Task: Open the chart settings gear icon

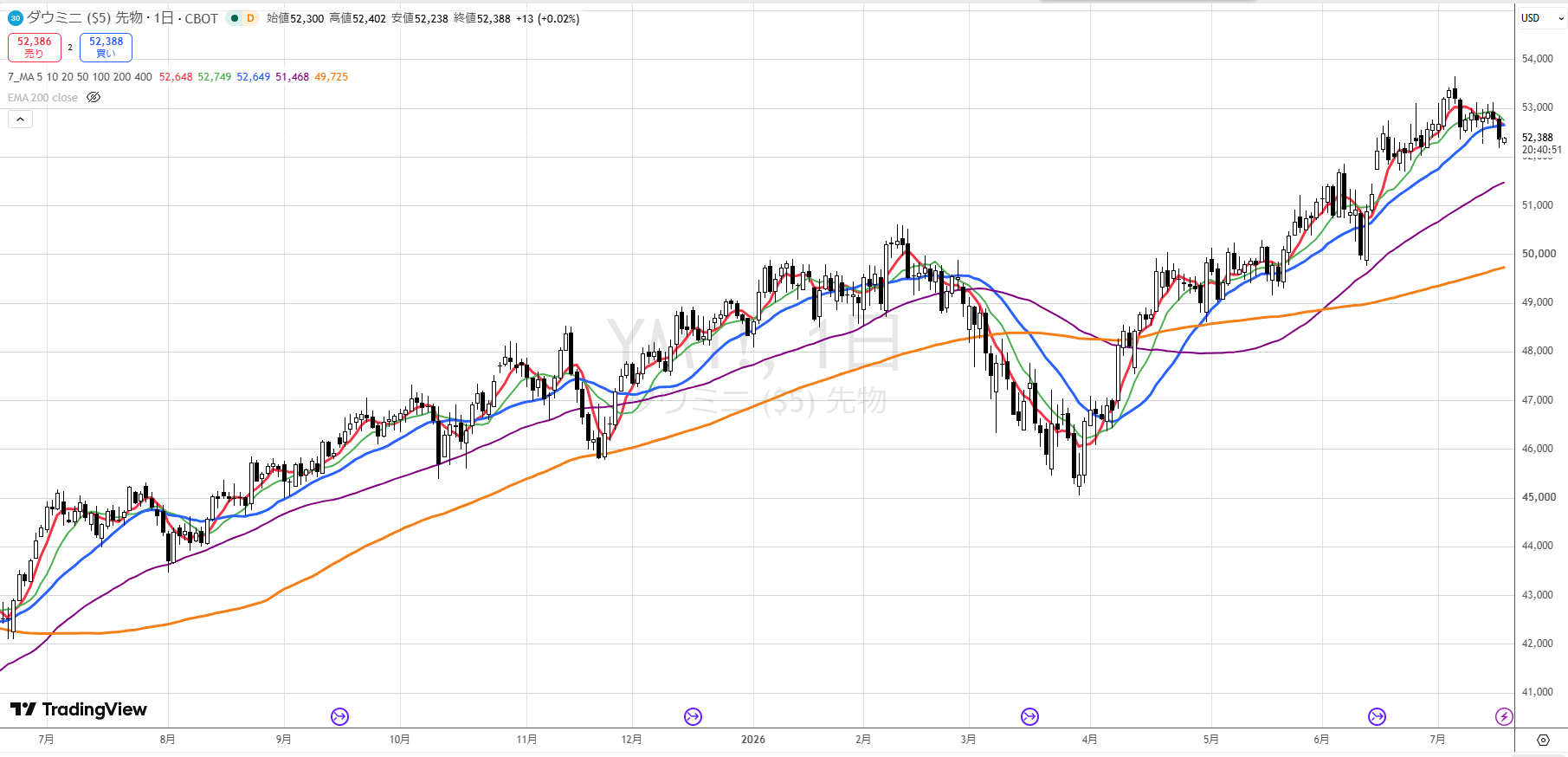Action: (x=1543, y=740)
